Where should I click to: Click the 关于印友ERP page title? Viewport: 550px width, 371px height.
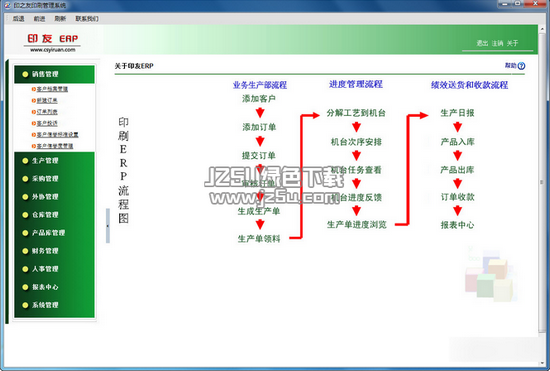coord(134,66)
